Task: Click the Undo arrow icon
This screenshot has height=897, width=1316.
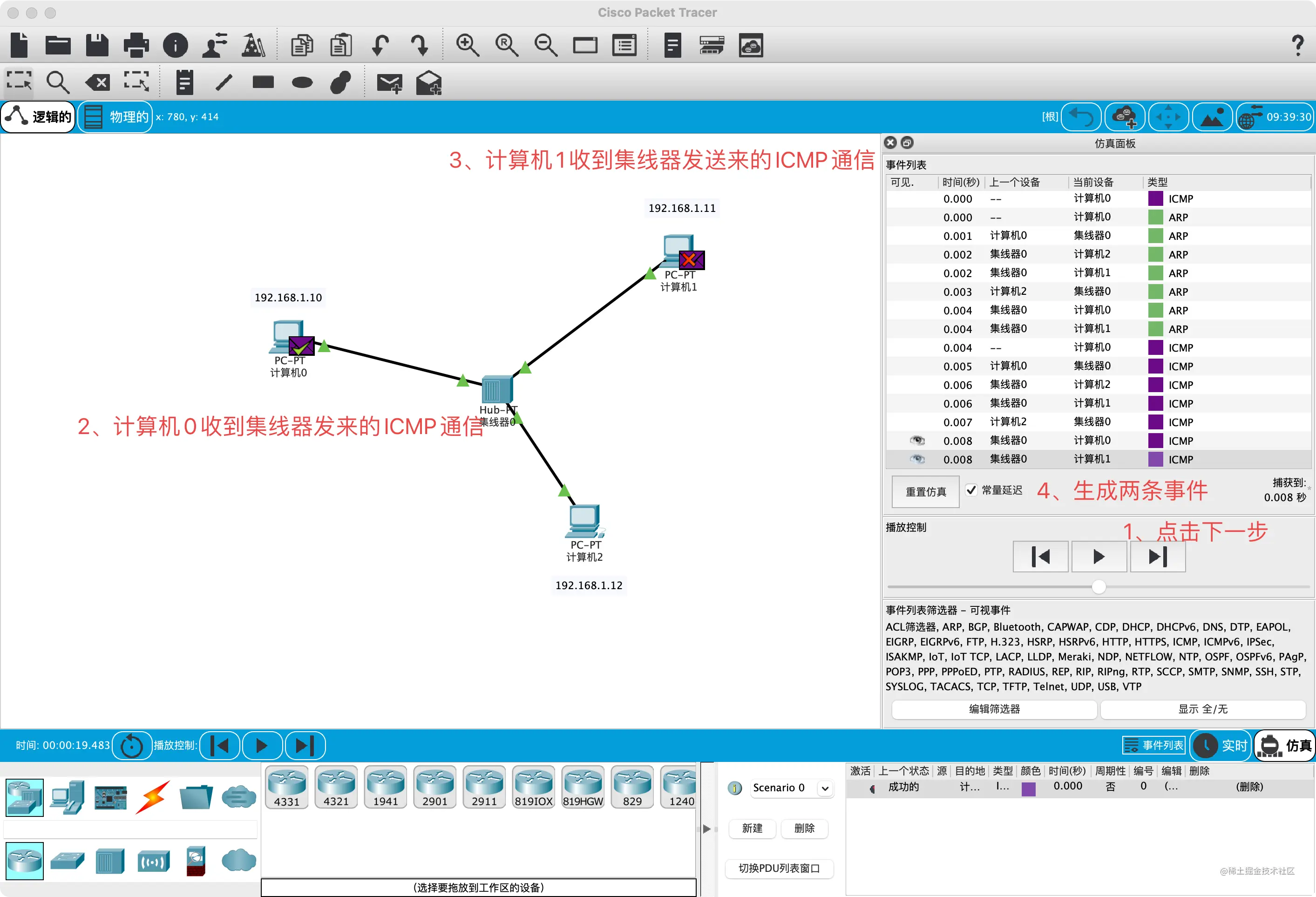Action: point(380,45)
